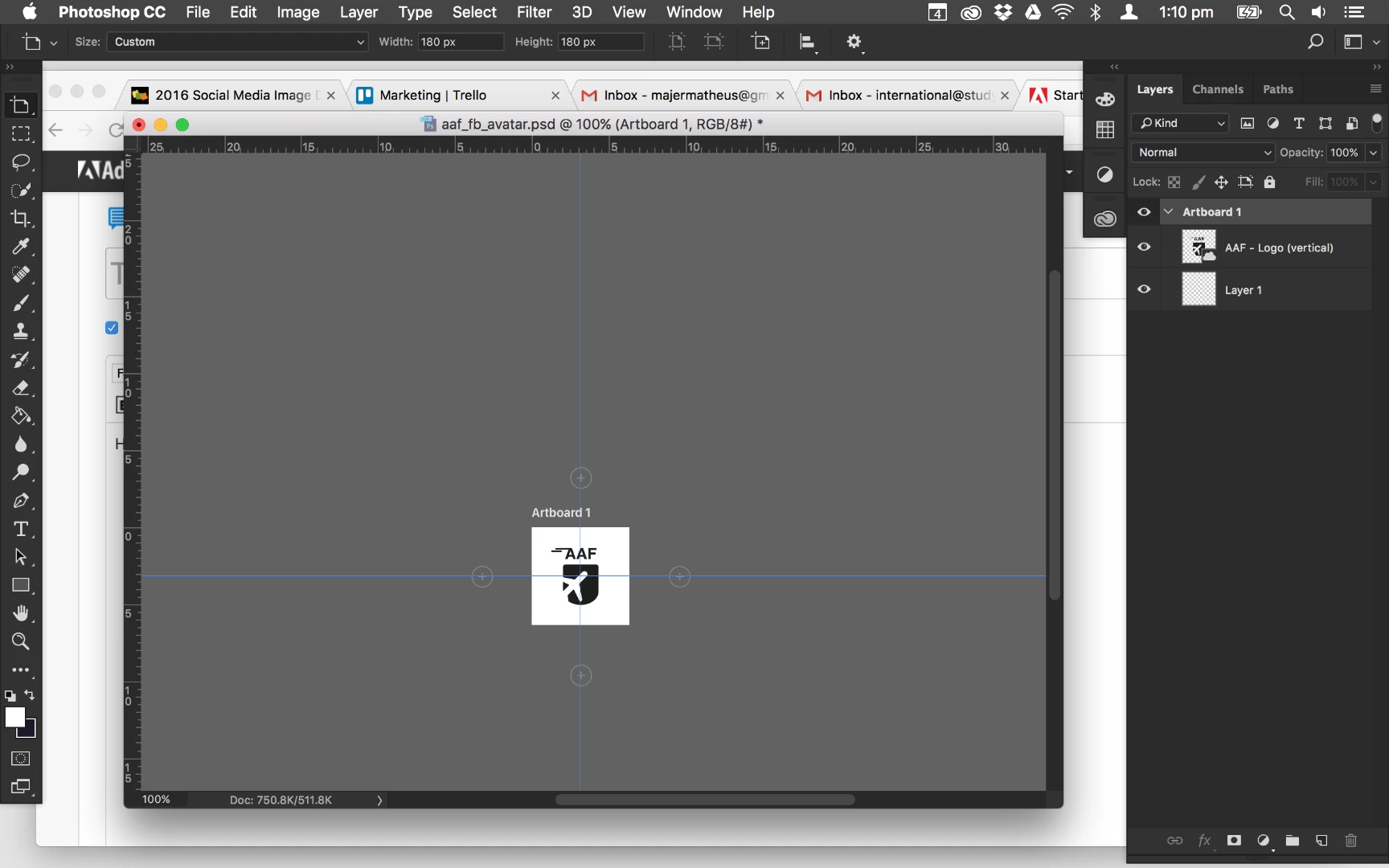Open the Filter menu
The width and height of the screenshot is (1389, 868).
coord(534,12)
